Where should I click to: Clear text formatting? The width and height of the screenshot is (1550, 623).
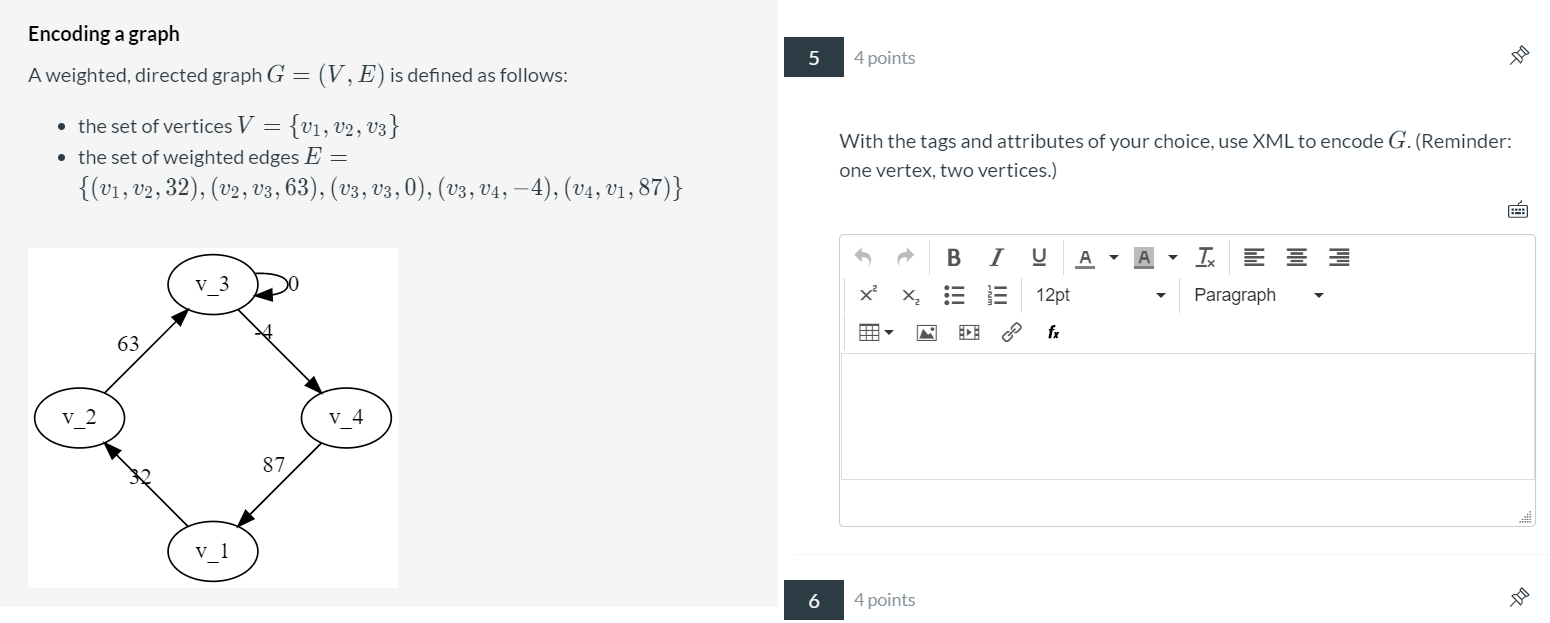(x=1205, y=257)
